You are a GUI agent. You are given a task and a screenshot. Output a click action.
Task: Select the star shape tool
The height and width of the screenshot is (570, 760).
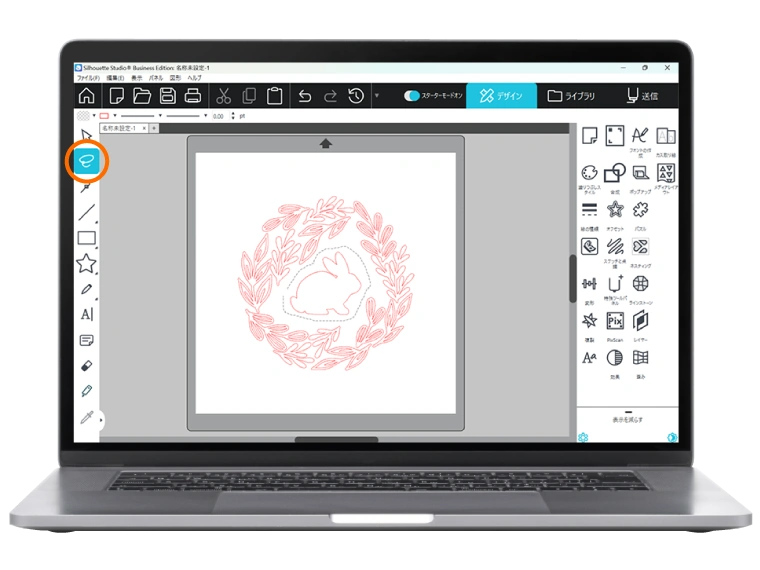point(87,264)
